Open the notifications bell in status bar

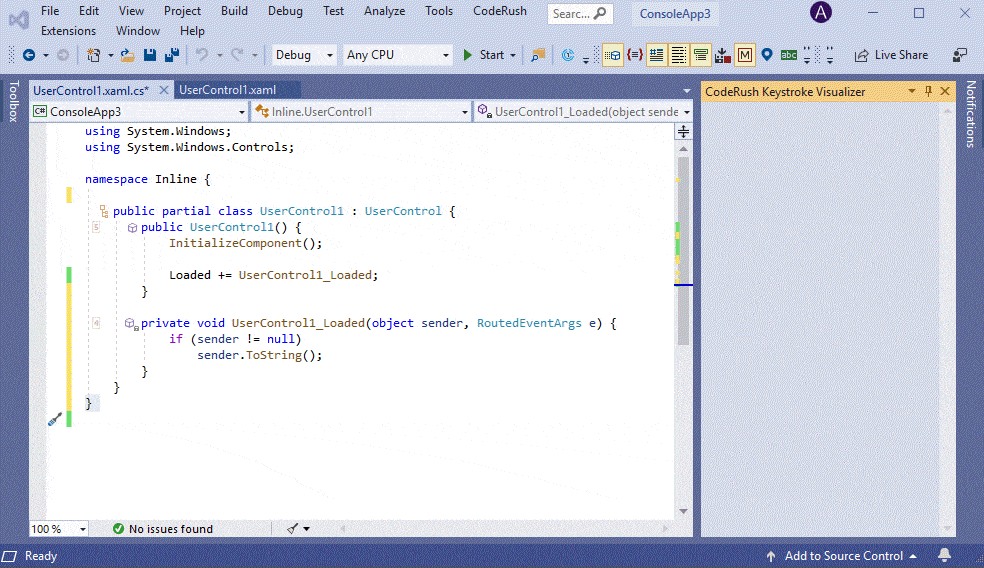(x=945, y=556)
